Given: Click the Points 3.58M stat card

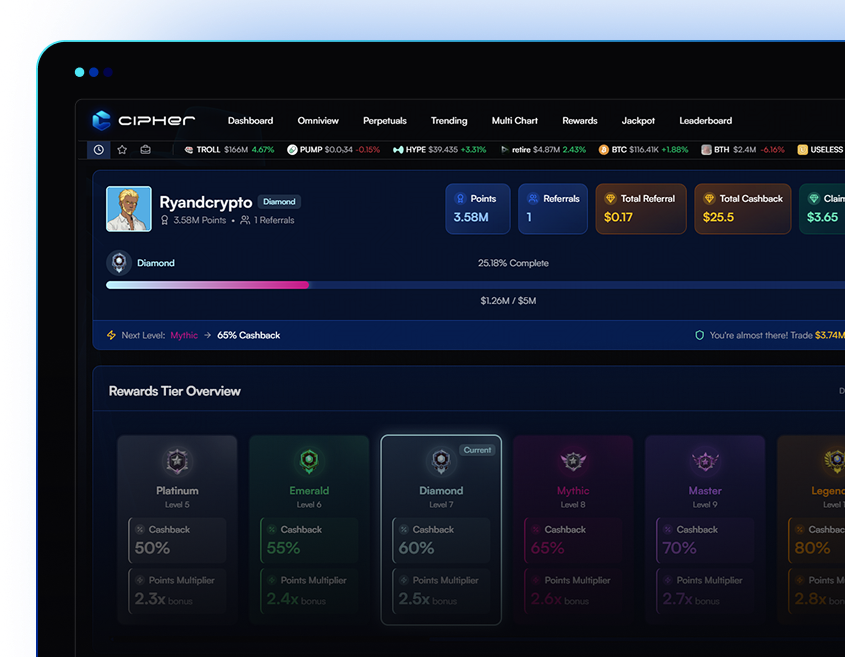Looking at the screenshot, I should tap(477, 208).
